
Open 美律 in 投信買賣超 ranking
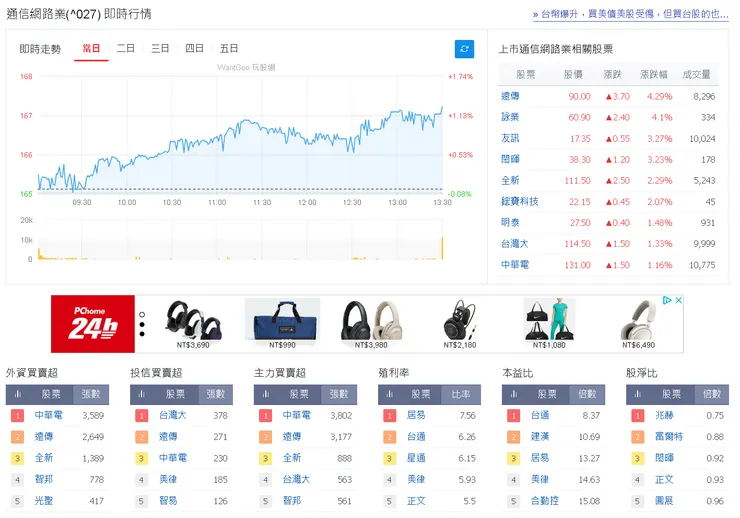point(168,479)
